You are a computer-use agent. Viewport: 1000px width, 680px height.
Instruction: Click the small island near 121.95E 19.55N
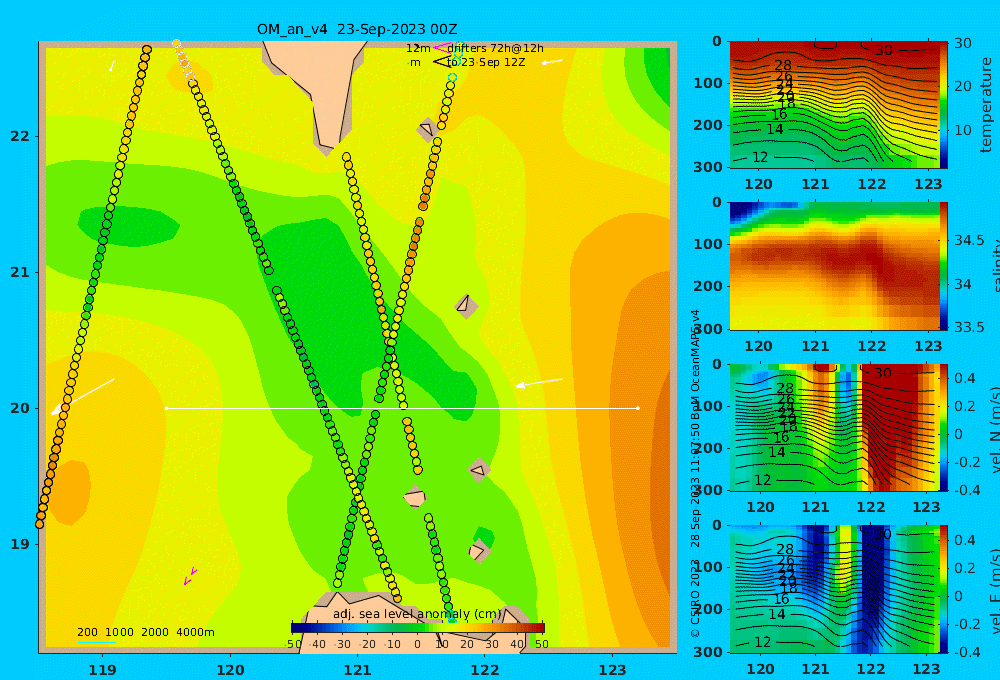point(478,471)
